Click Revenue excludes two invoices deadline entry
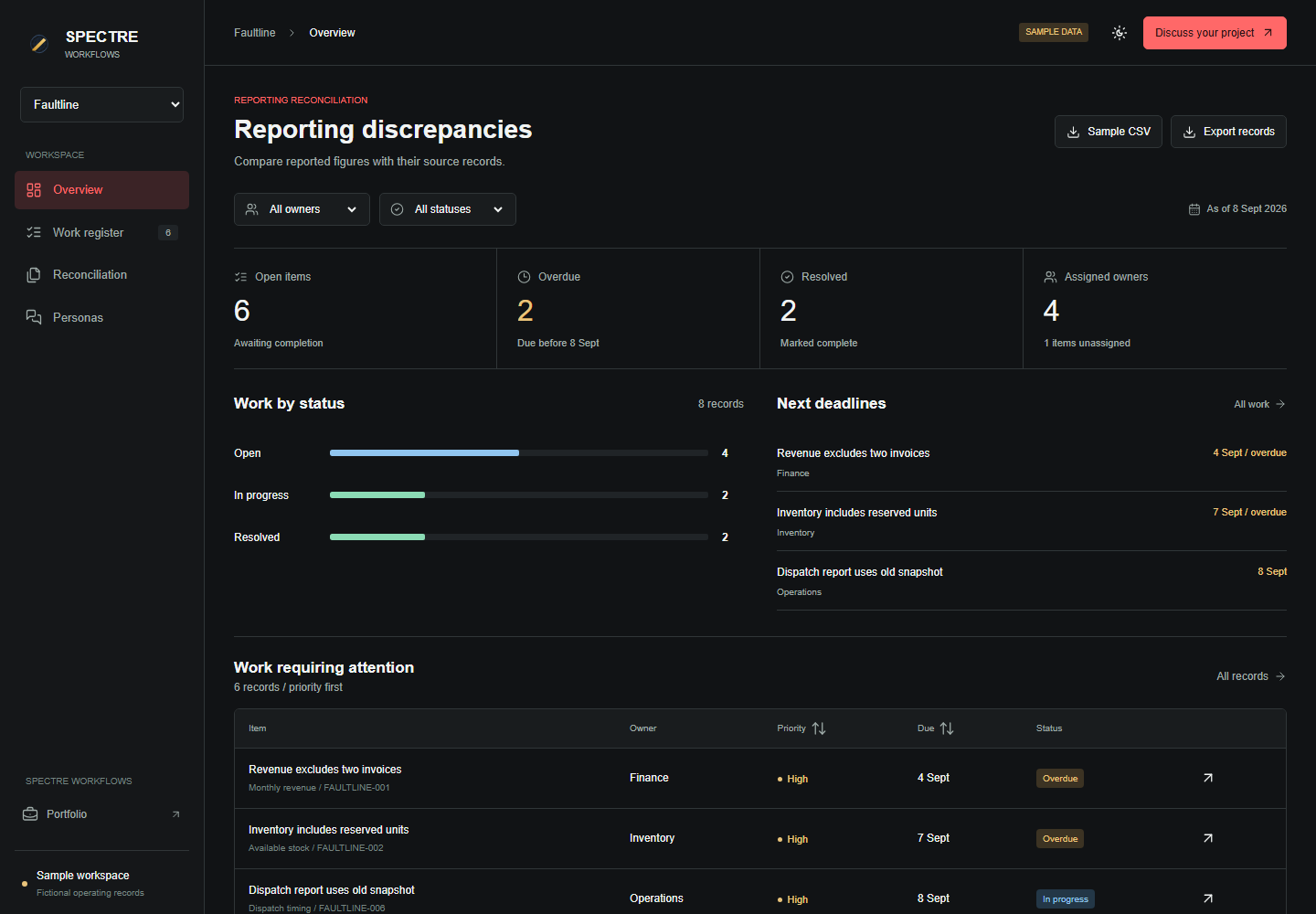 point(1032,462)
